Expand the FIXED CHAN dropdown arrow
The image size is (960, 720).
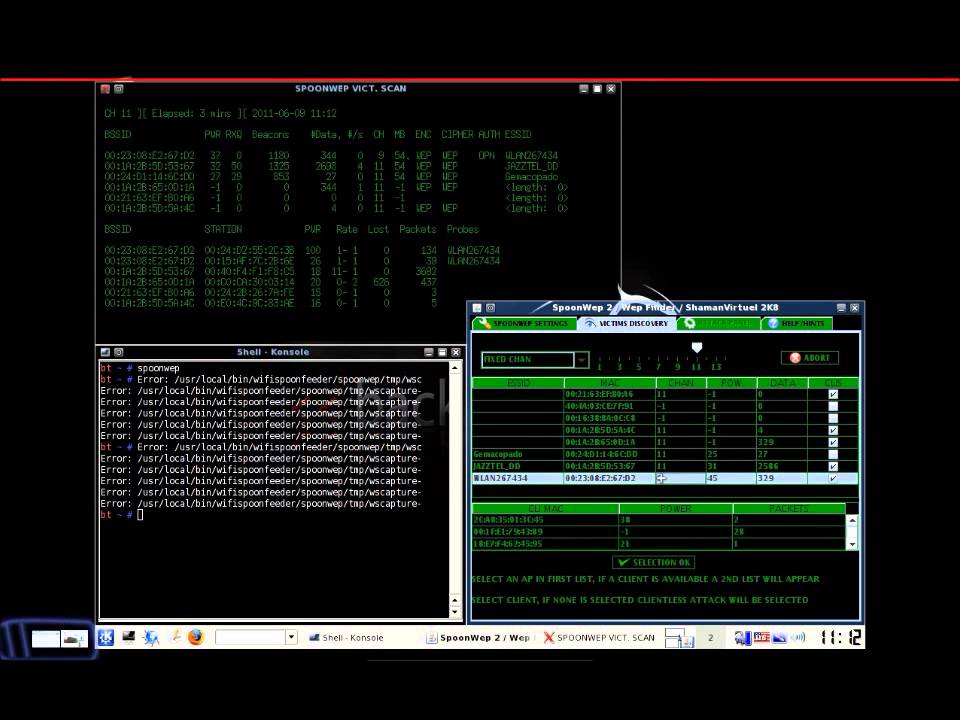click(581, 359)
